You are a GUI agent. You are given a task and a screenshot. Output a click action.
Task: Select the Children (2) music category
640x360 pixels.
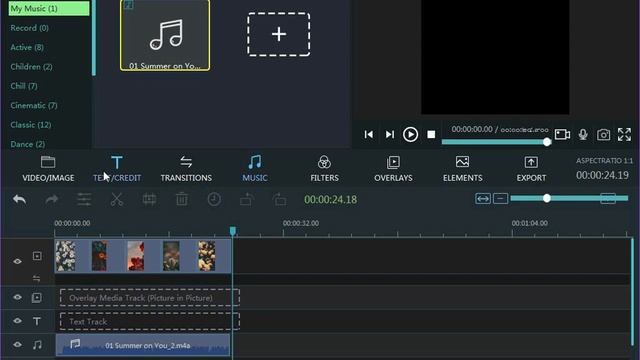point(31,67)
